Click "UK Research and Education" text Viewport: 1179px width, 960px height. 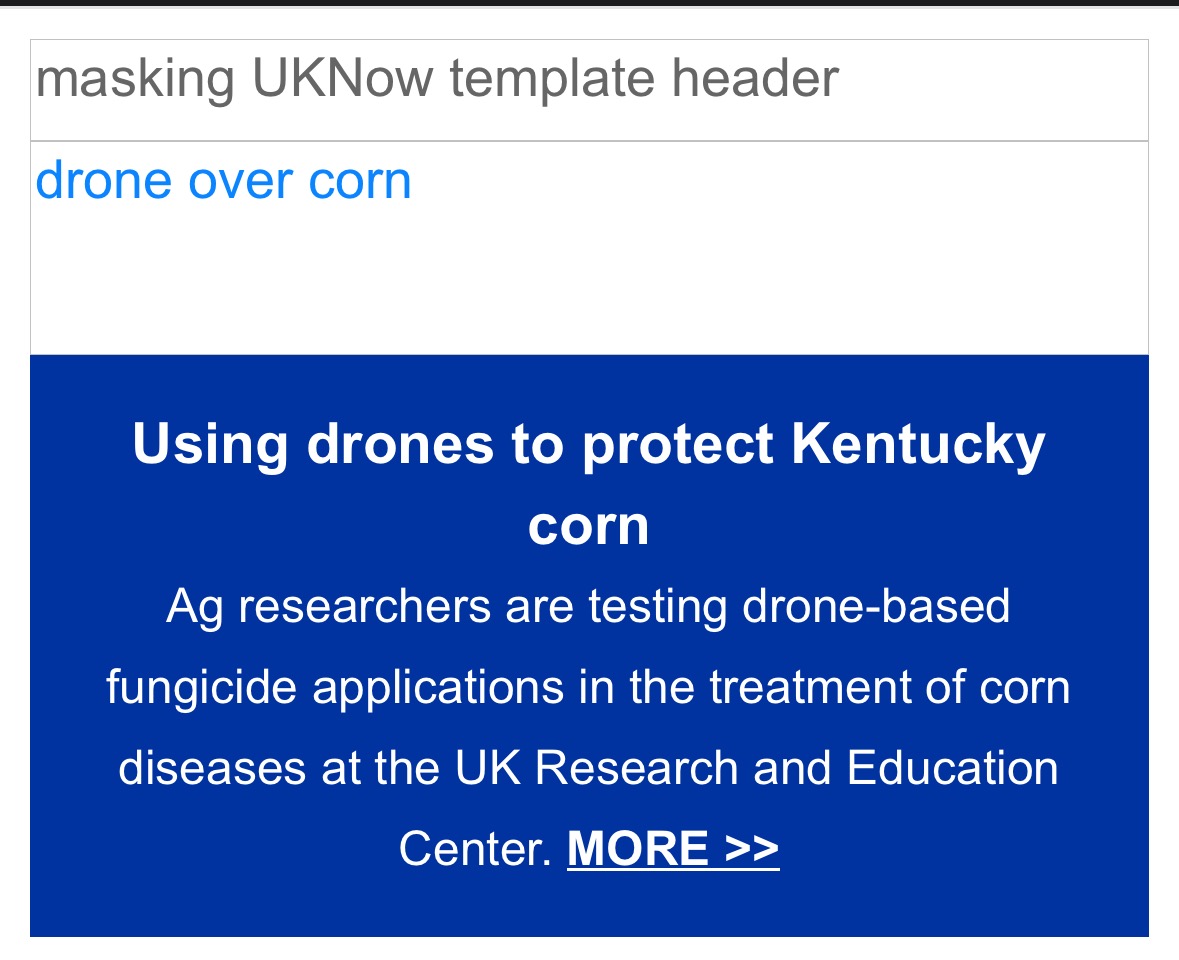[x=757, y=768]
